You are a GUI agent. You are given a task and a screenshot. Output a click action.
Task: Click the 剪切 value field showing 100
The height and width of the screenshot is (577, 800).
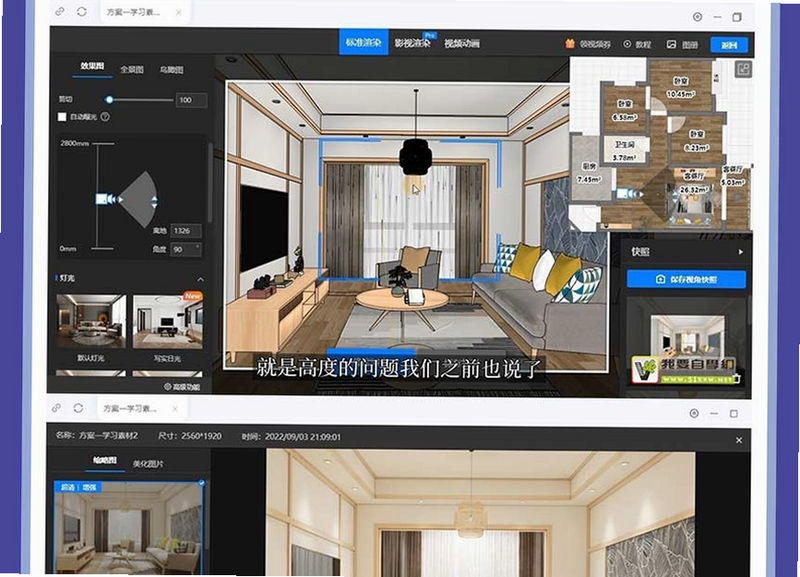[191, 100]
